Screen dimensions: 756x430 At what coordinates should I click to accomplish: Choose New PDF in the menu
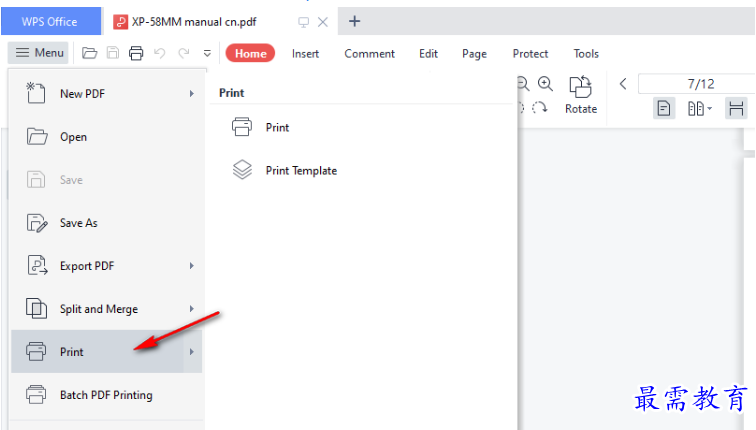coord(107,94)
